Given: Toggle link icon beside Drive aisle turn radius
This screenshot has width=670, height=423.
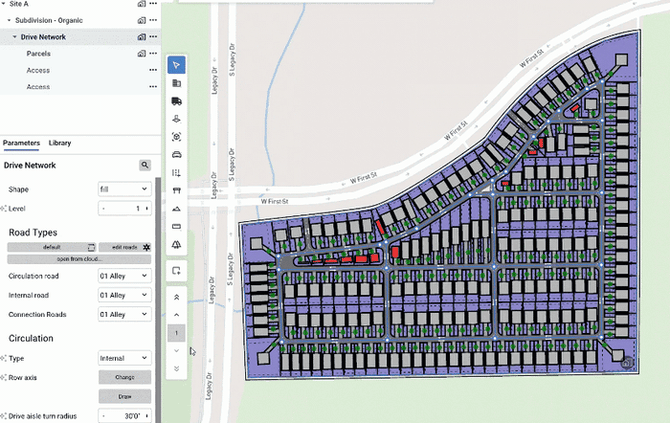Looking at the screenshot, I should [x=3, y=416].
